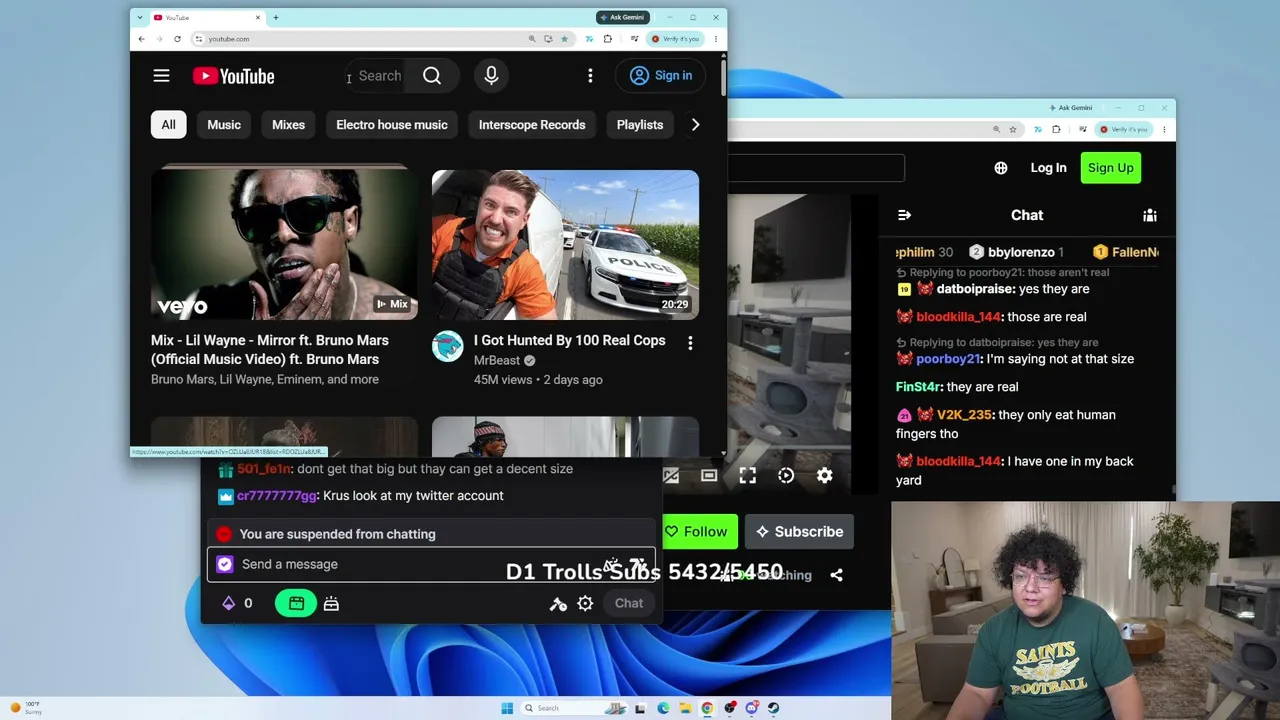Filter by Interscope Records chip
Image resolution: width=1280 pixels, height=720 pixels.
pyautogui.click(x=532, y=125)
